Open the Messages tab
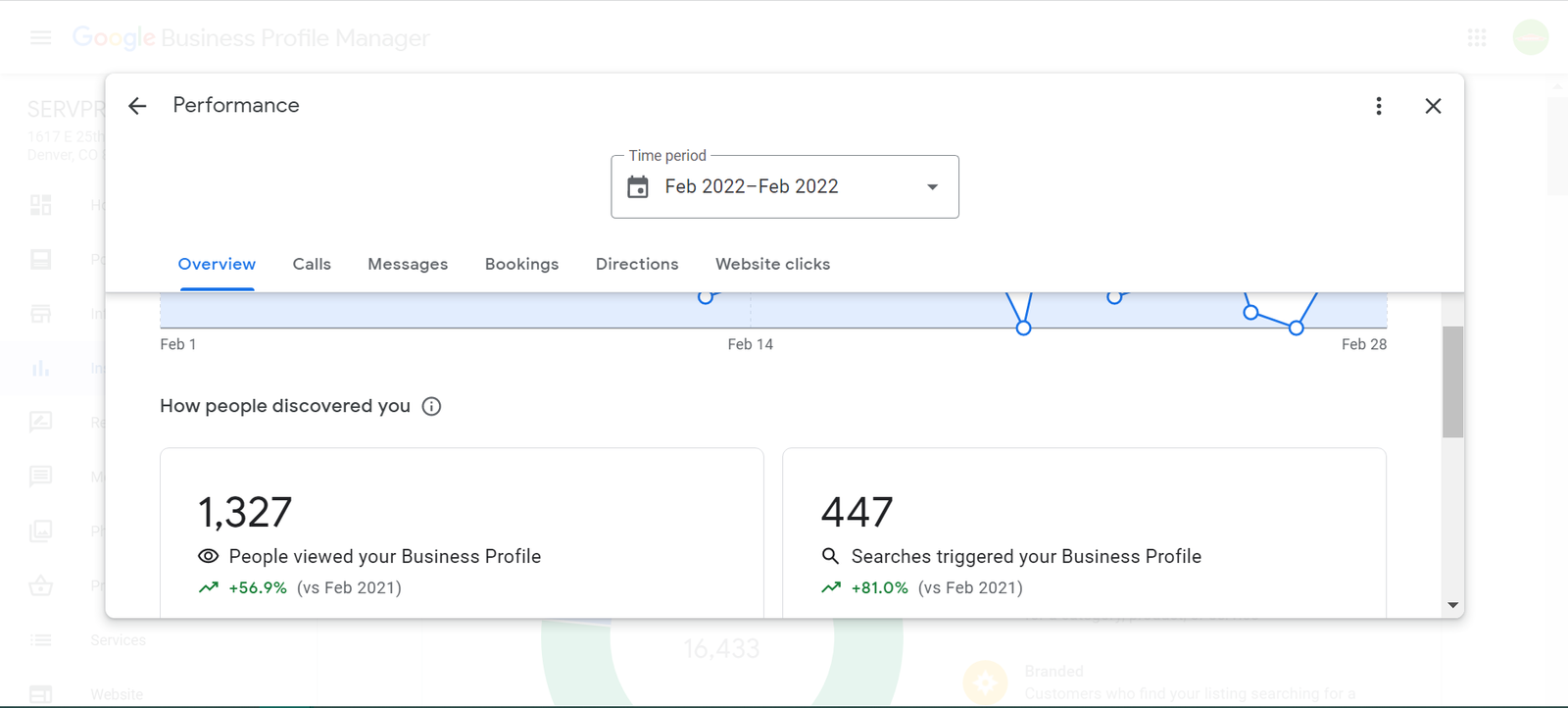Image resolution: width=1568 pixels, height=708 pixels. pyautogui.click(x=408, y=264)
